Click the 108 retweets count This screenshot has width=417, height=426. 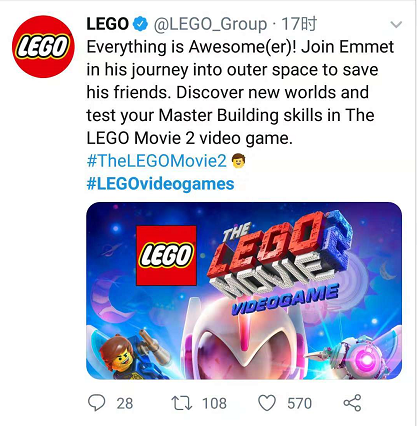tap(214, 403)
